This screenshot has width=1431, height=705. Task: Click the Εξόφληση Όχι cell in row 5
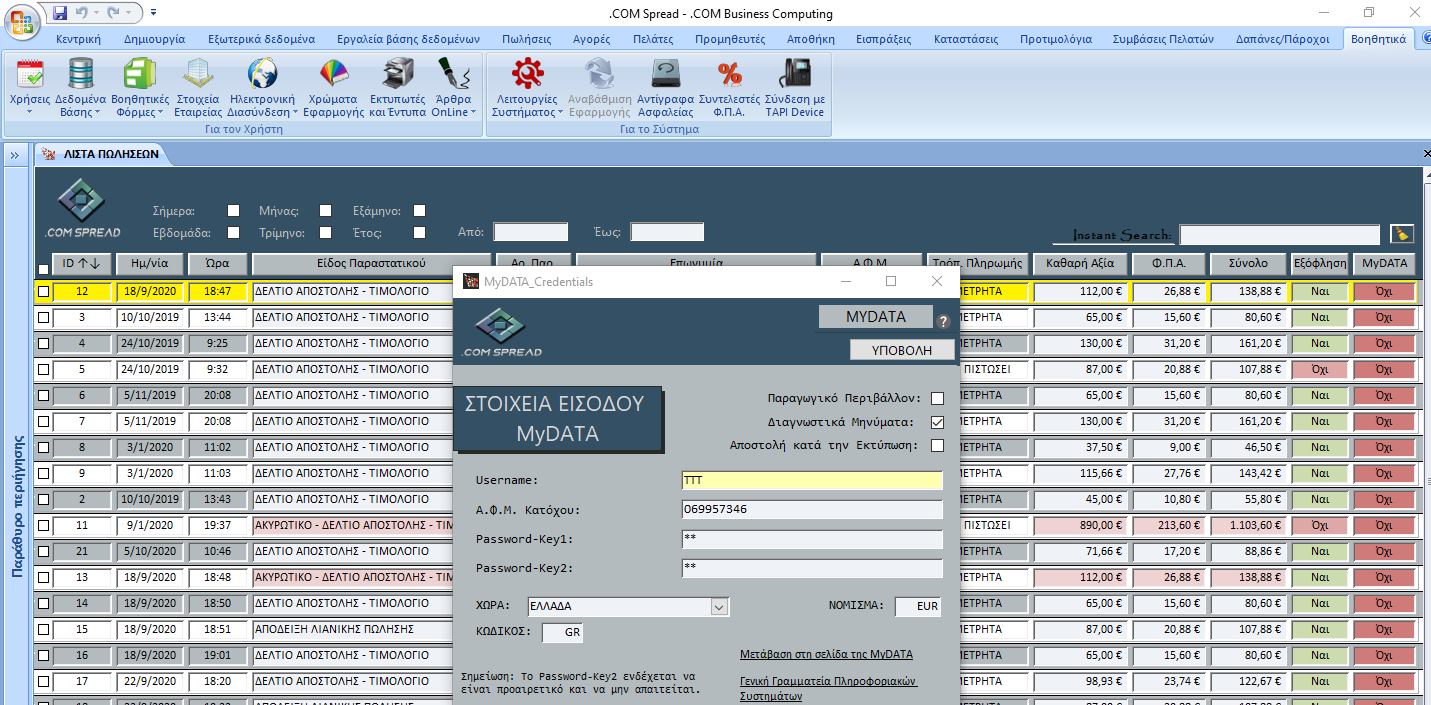[x=1319, y=369]
